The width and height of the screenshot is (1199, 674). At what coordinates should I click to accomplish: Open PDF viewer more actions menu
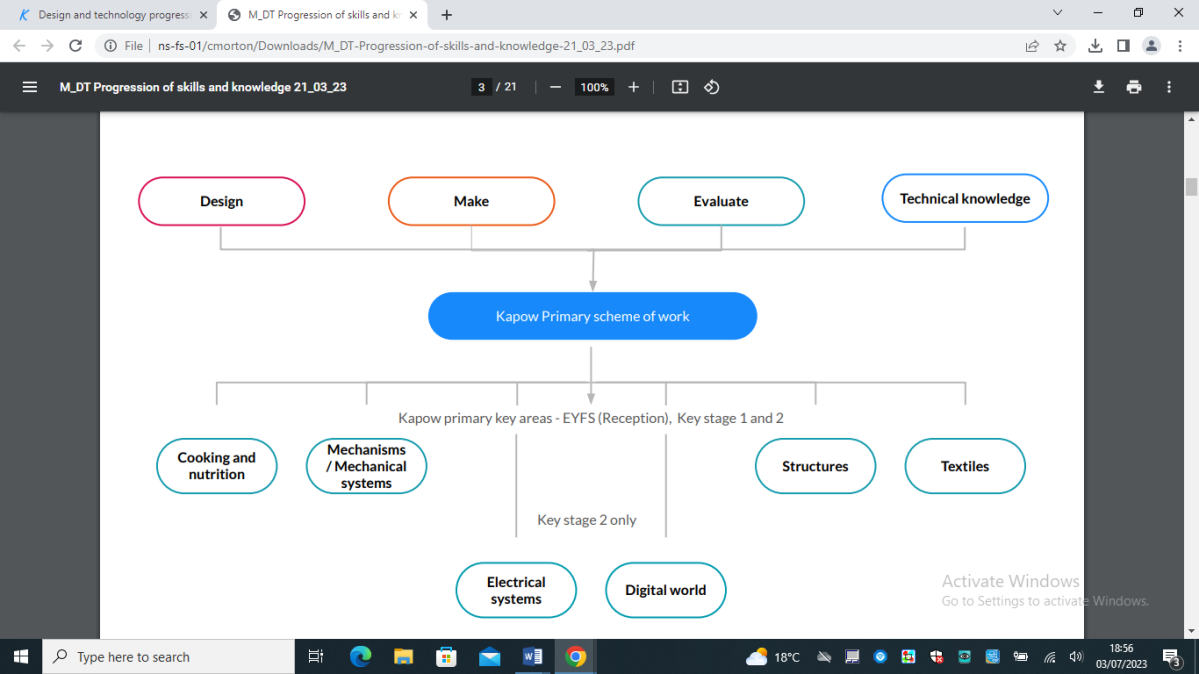[x=1168, y=87]
